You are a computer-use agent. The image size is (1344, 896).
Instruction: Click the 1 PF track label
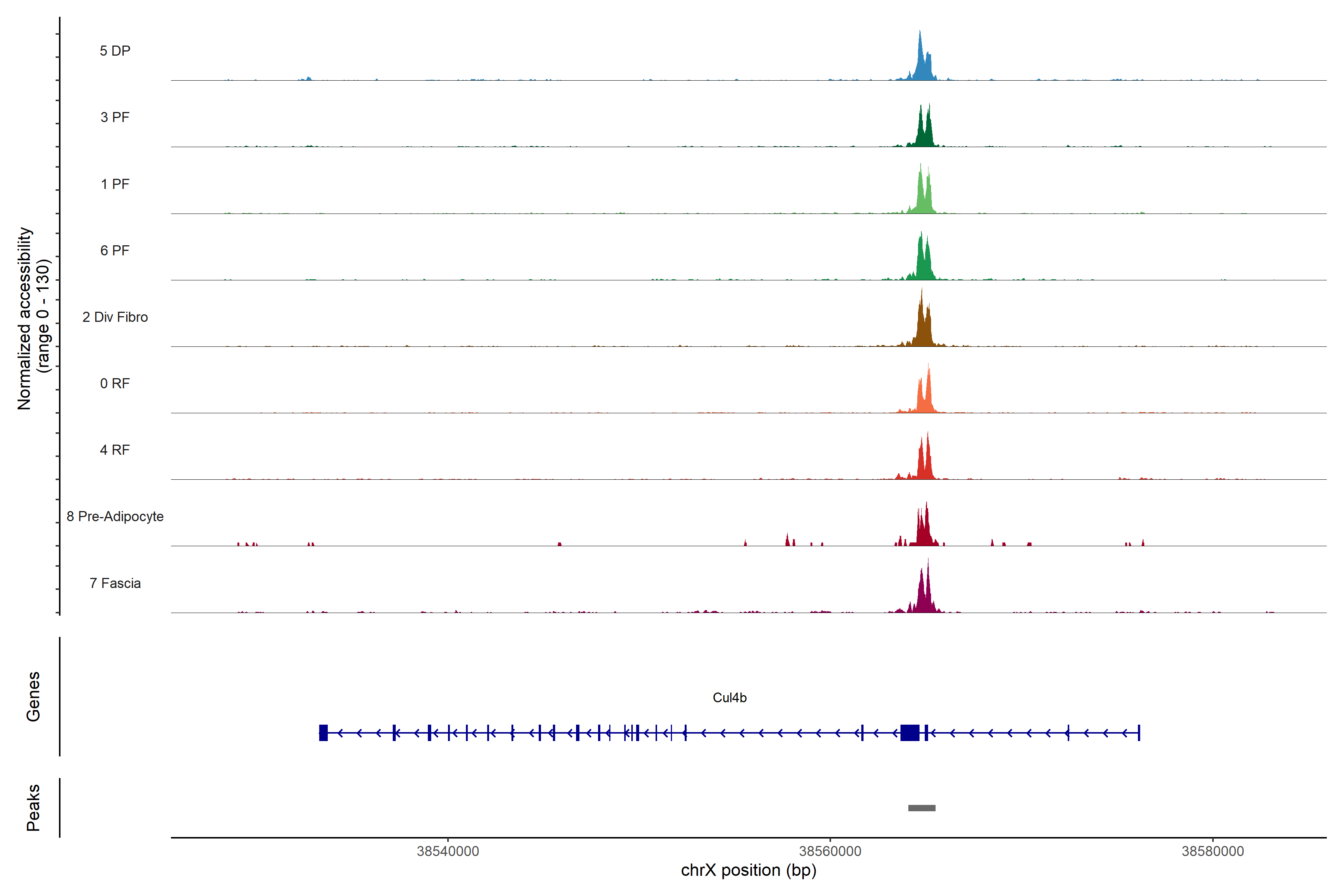[x=115, y=184]
